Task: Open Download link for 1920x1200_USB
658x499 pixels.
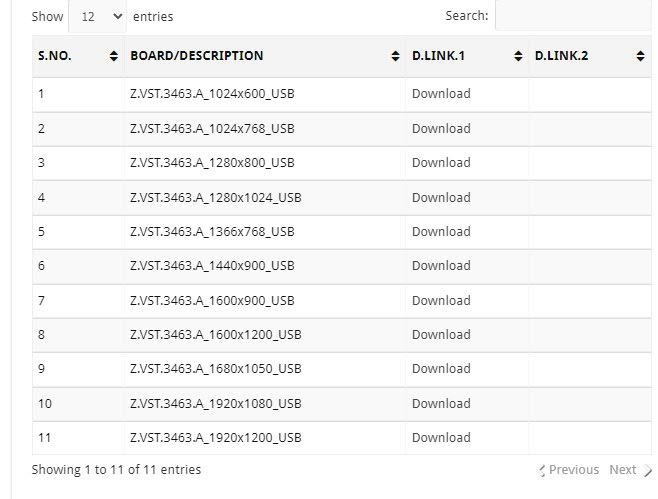Action: coord(441,438)
